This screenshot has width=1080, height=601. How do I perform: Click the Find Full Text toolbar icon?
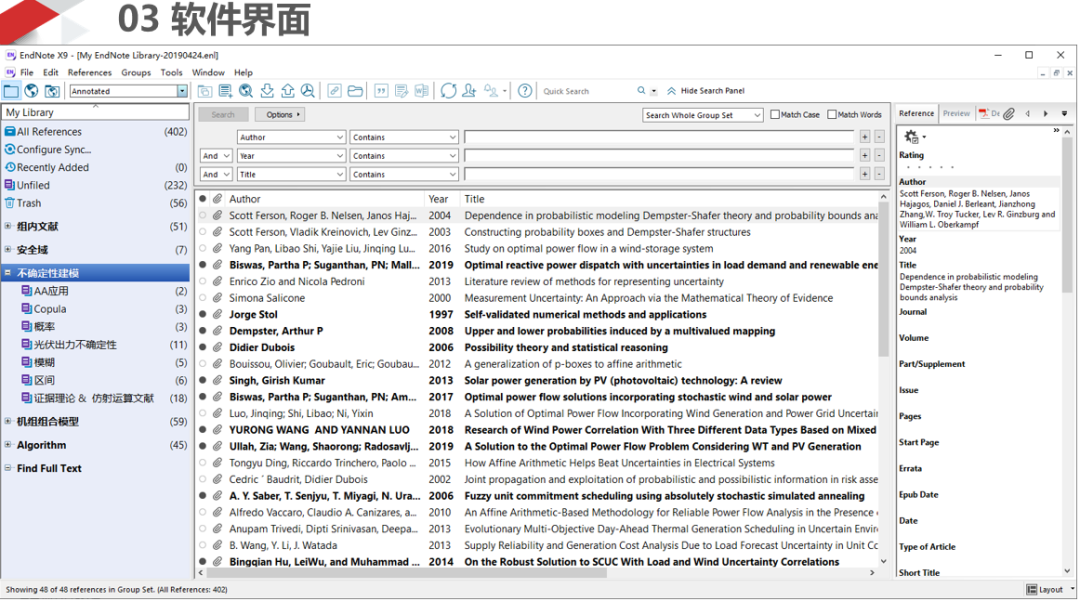click(308, 91)
